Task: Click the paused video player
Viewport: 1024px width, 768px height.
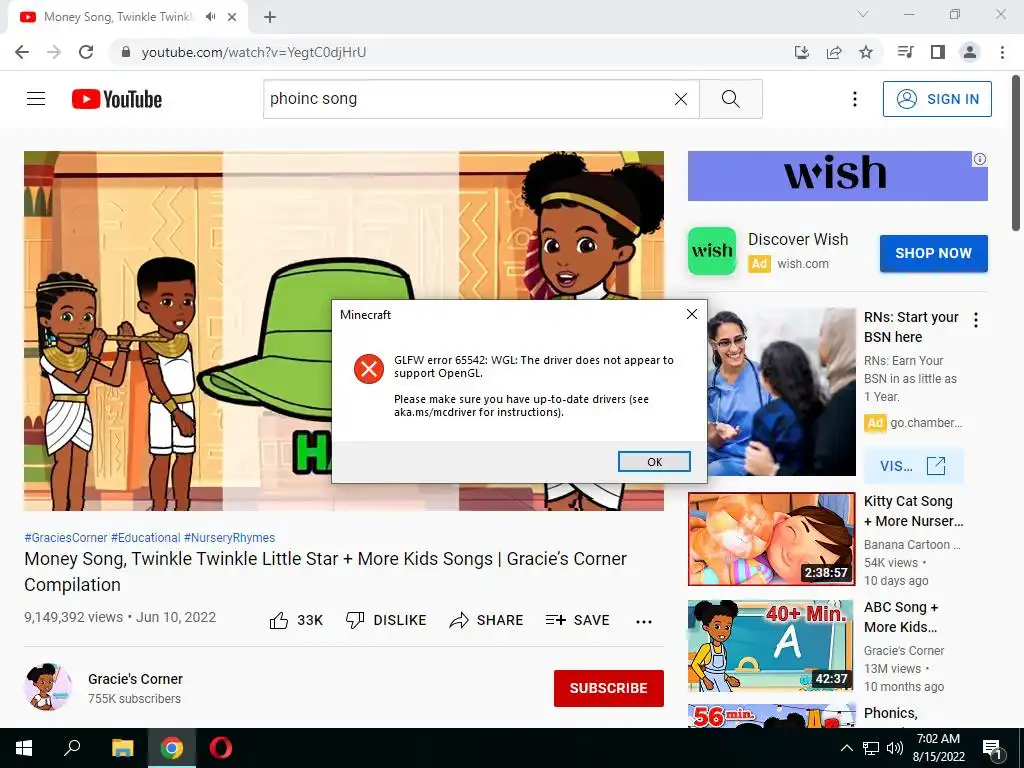Action: click(x=344, y=330)
